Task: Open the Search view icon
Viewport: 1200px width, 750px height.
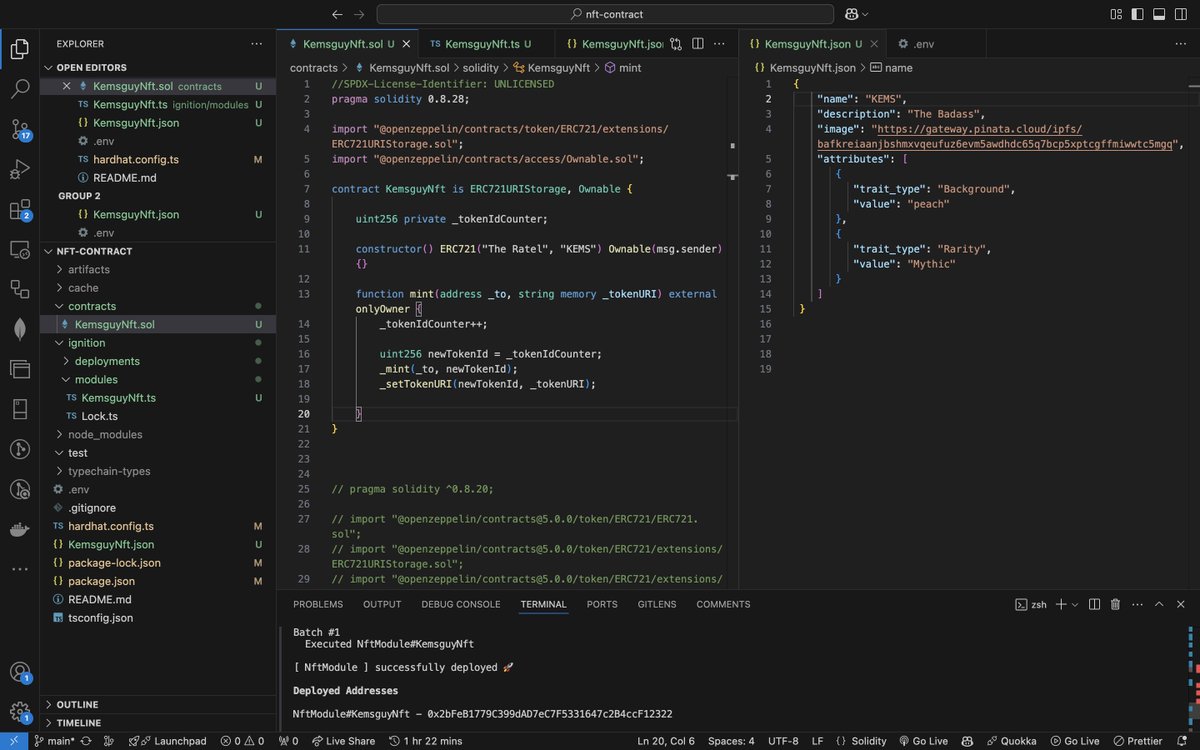Action: [x=19, y=89]
